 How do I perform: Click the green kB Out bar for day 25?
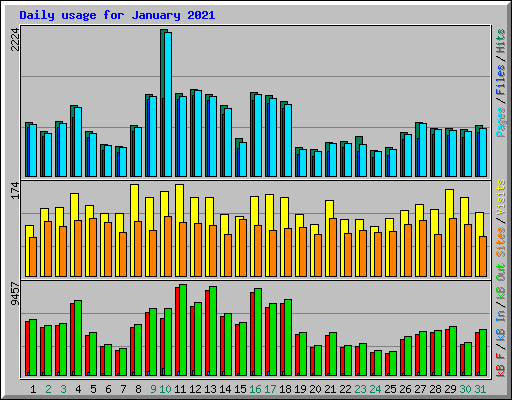393,364
